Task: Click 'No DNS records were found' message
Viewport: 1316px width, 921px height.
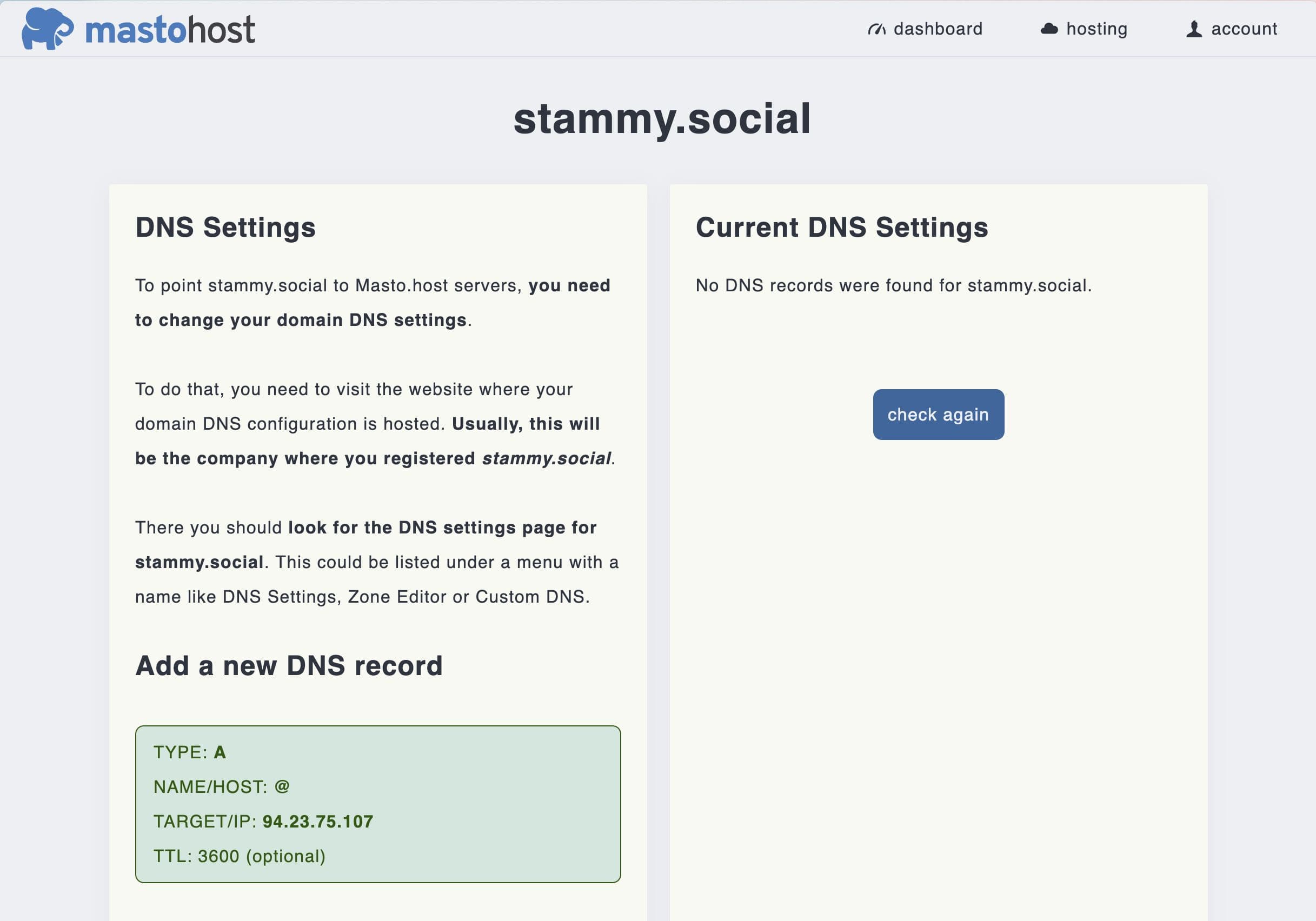Action: click(894, 285)
